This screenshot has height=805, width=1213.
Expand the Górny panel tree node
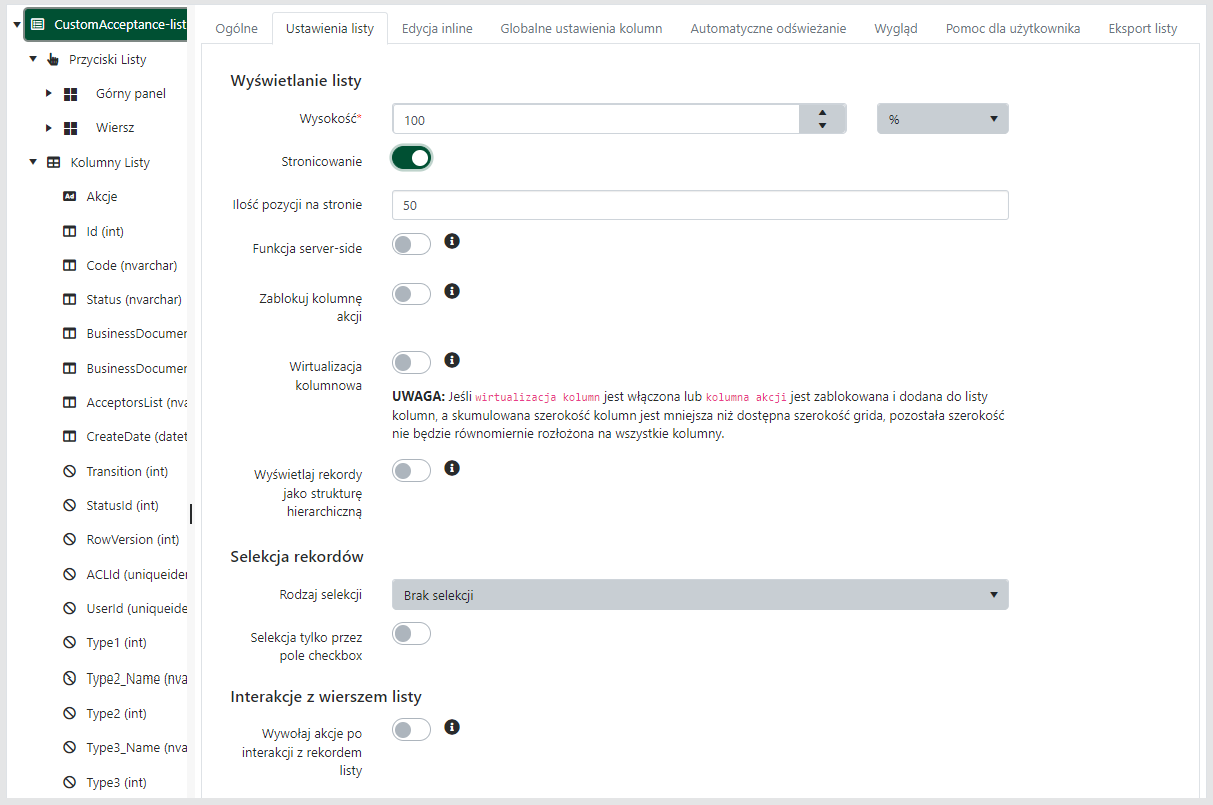click(48, 94)
